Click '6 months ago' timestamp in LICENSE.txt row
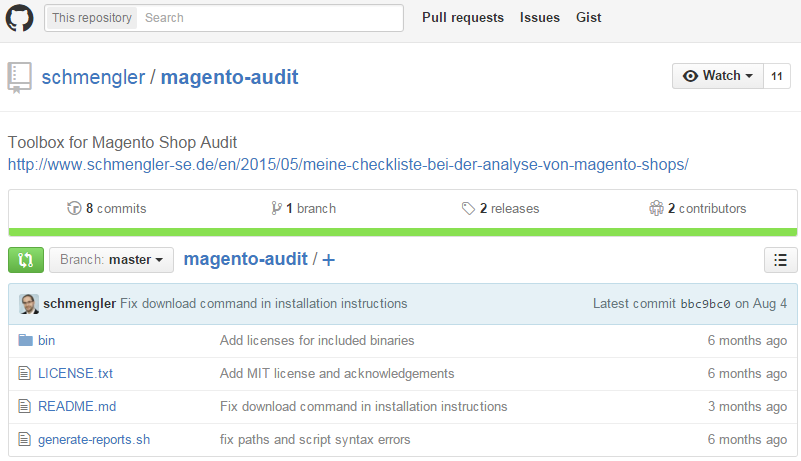801x461 pixels. (x=747, y=374)
